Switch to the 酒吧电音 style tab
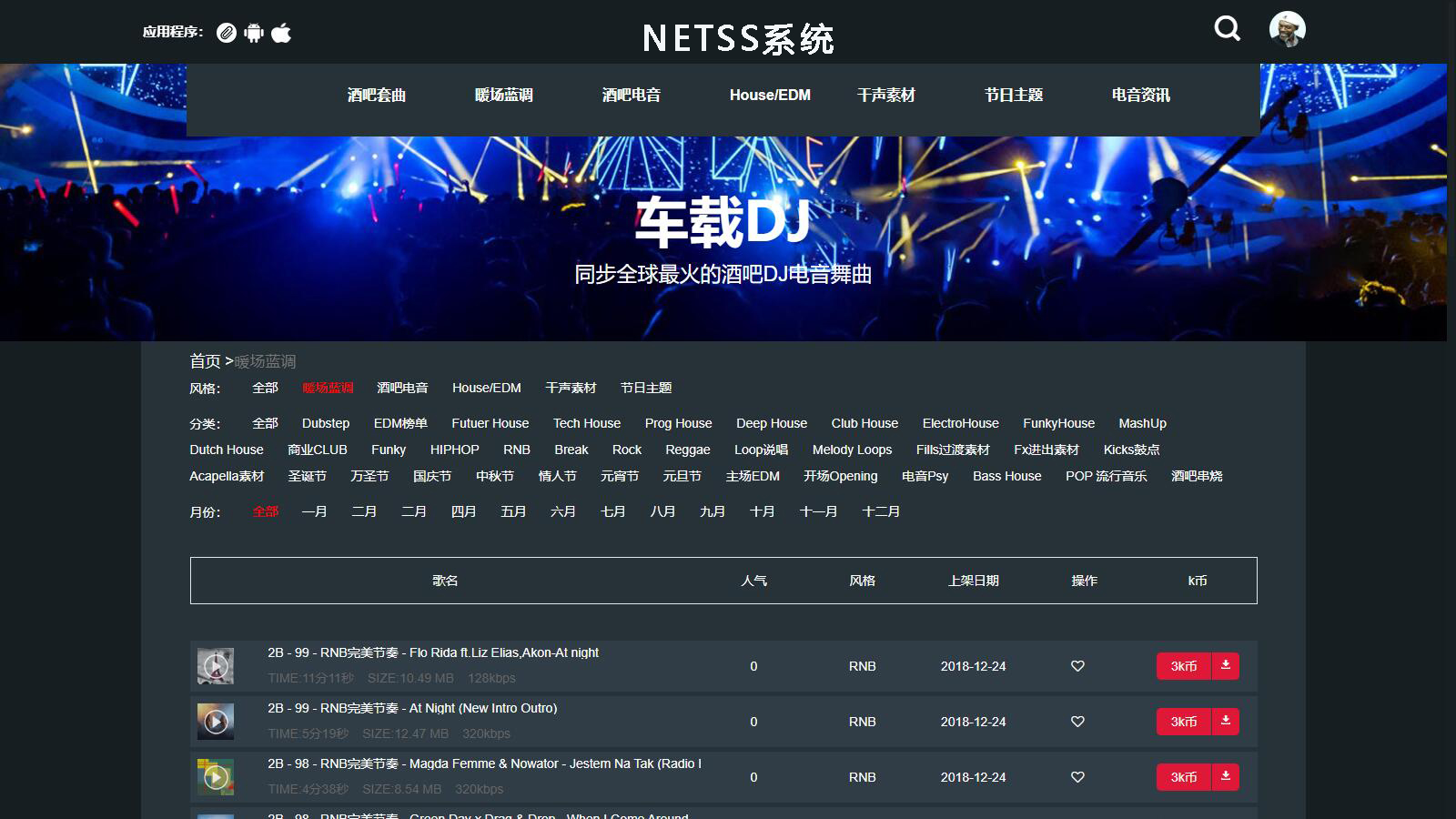 (x=403, y=387)
